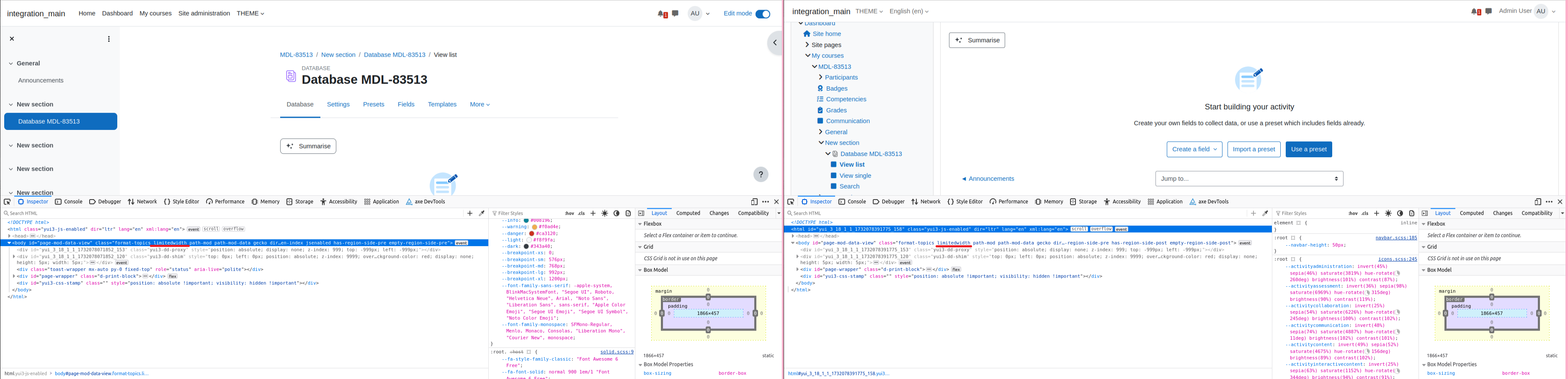Click --danger #ca3120 color swatch
Screen dimensions: 1568x379
click(532, 234)
